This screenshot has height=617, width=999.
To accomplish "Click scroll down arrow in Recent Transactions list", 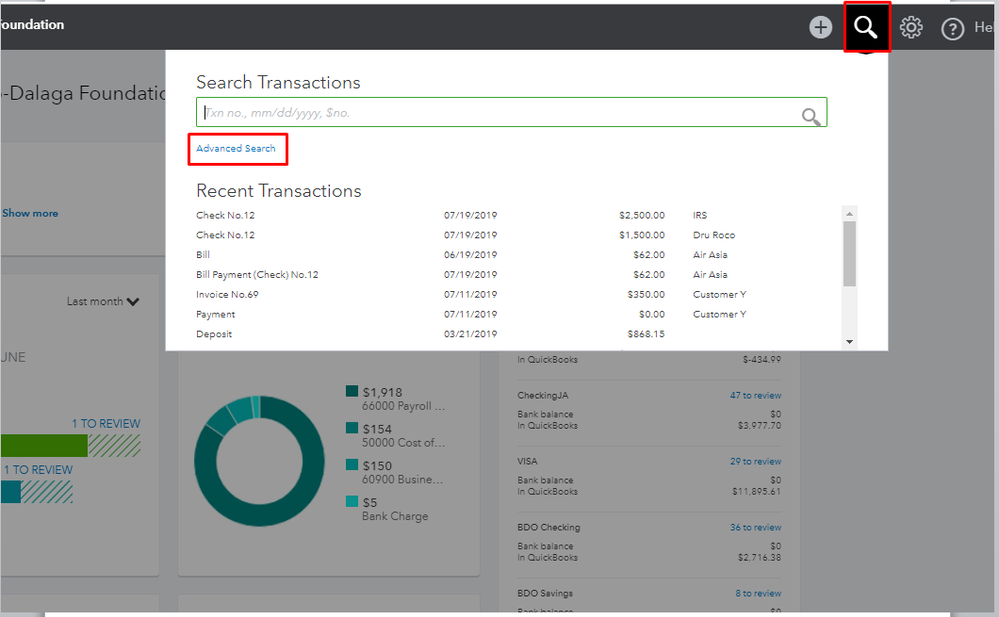I will (849, 342).
